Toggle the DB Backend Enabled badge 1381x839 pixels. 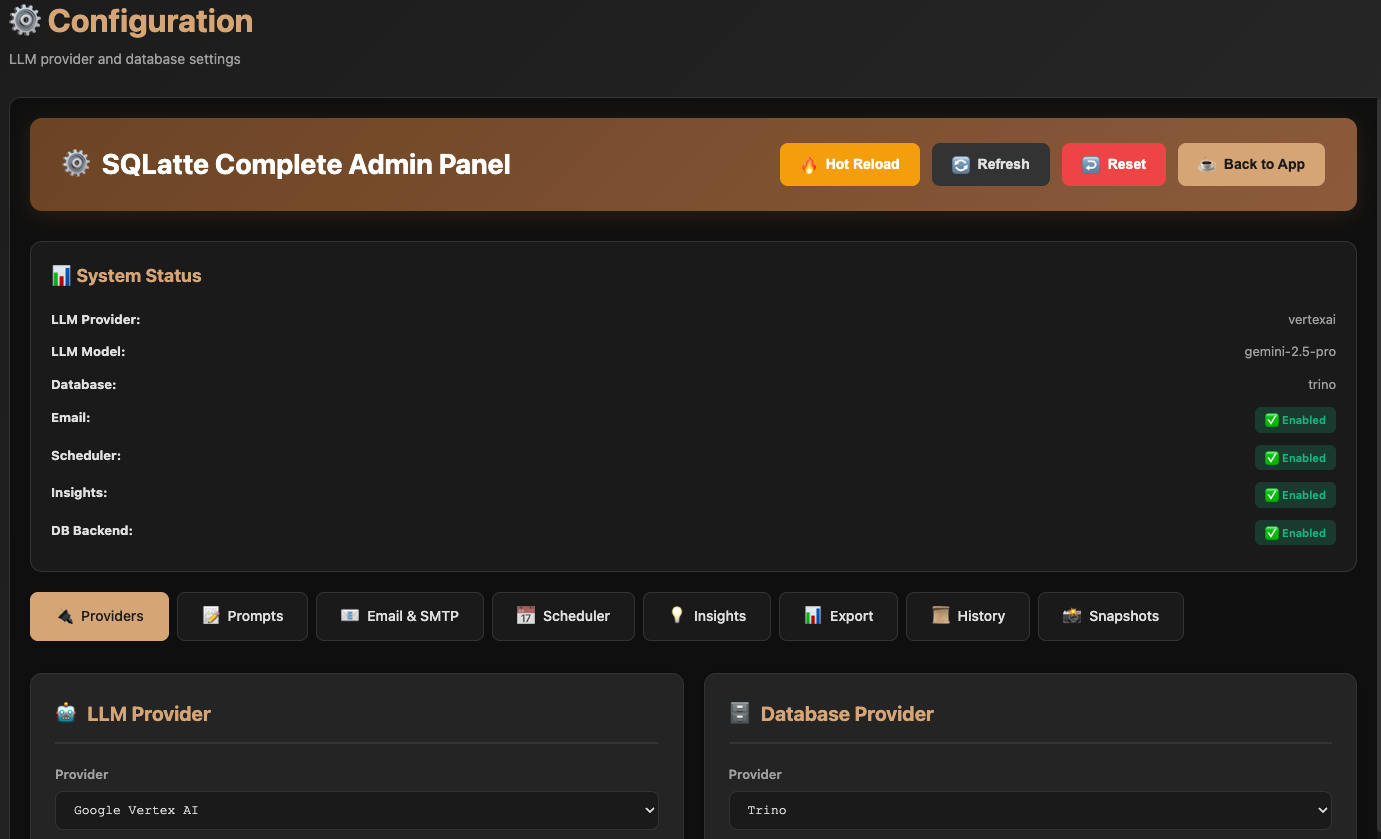click(x=1295, y=532)
